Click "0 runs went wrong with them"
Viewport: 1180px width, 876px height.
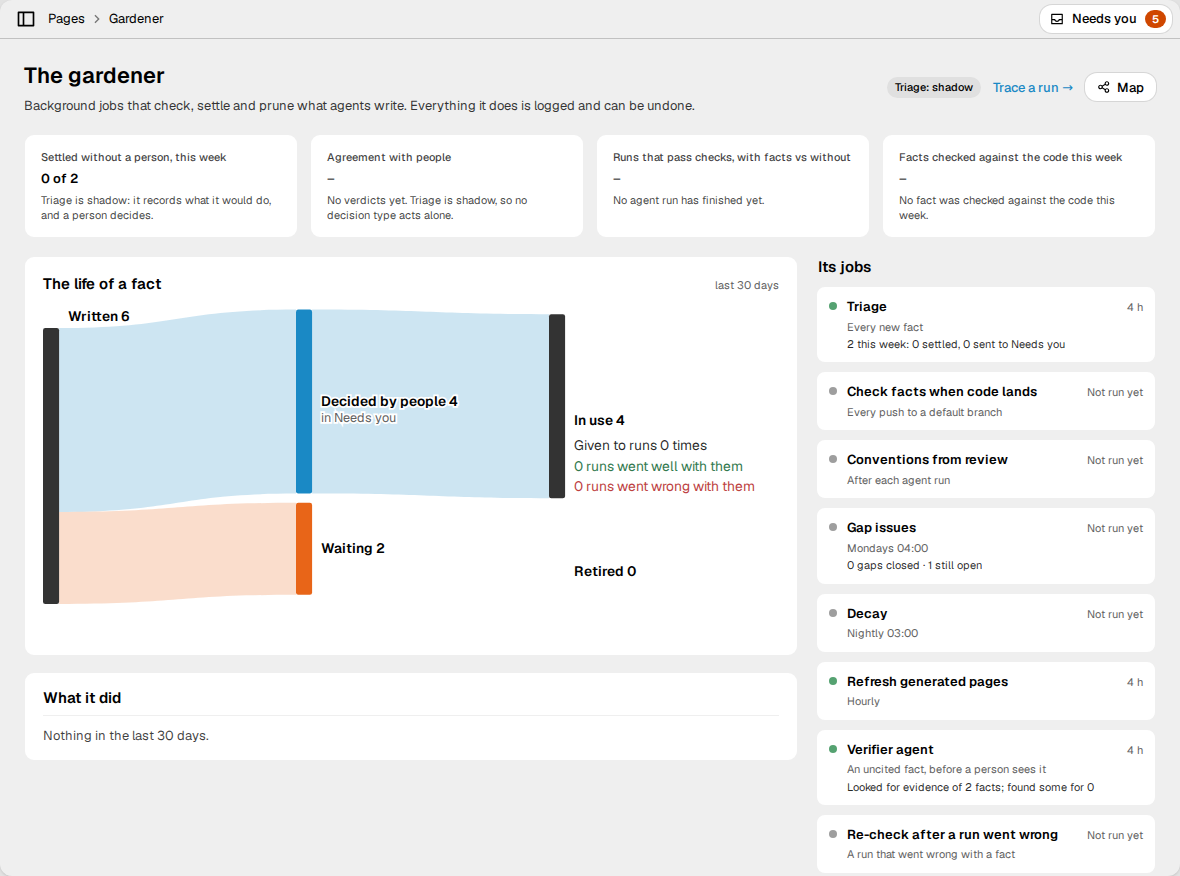665,486
